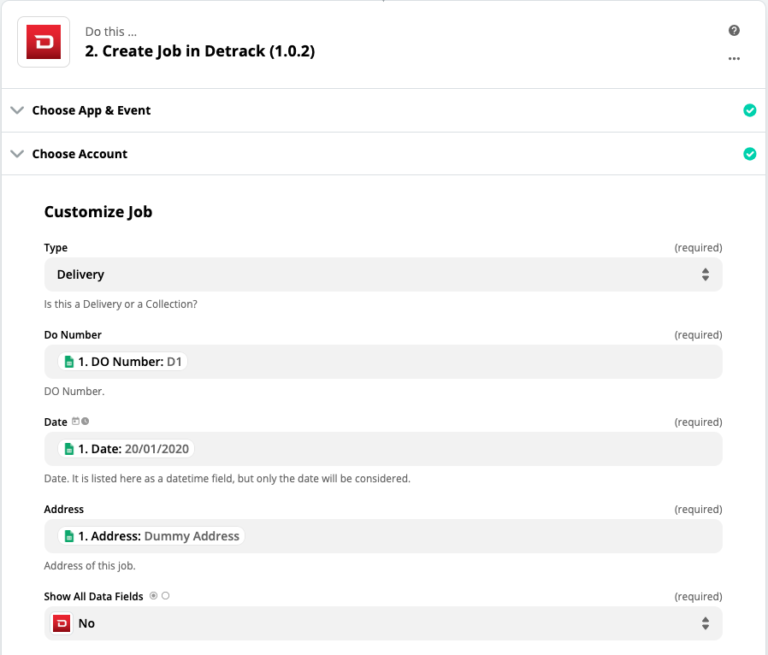The image size is (768, 655).
Task: Expand the Choose Account section
Action: (384, 154)
